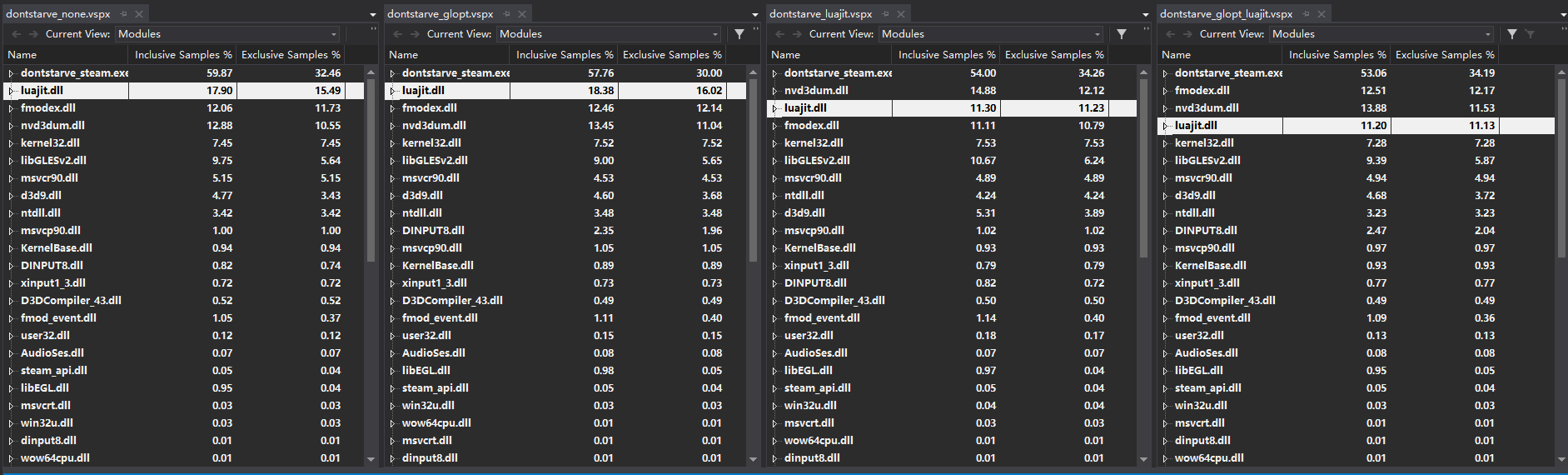This screenshot has height=475, width=1568.
Task: Click the 59.87 inclusive value for dontstarve_steam.exe
Action: 219,73
